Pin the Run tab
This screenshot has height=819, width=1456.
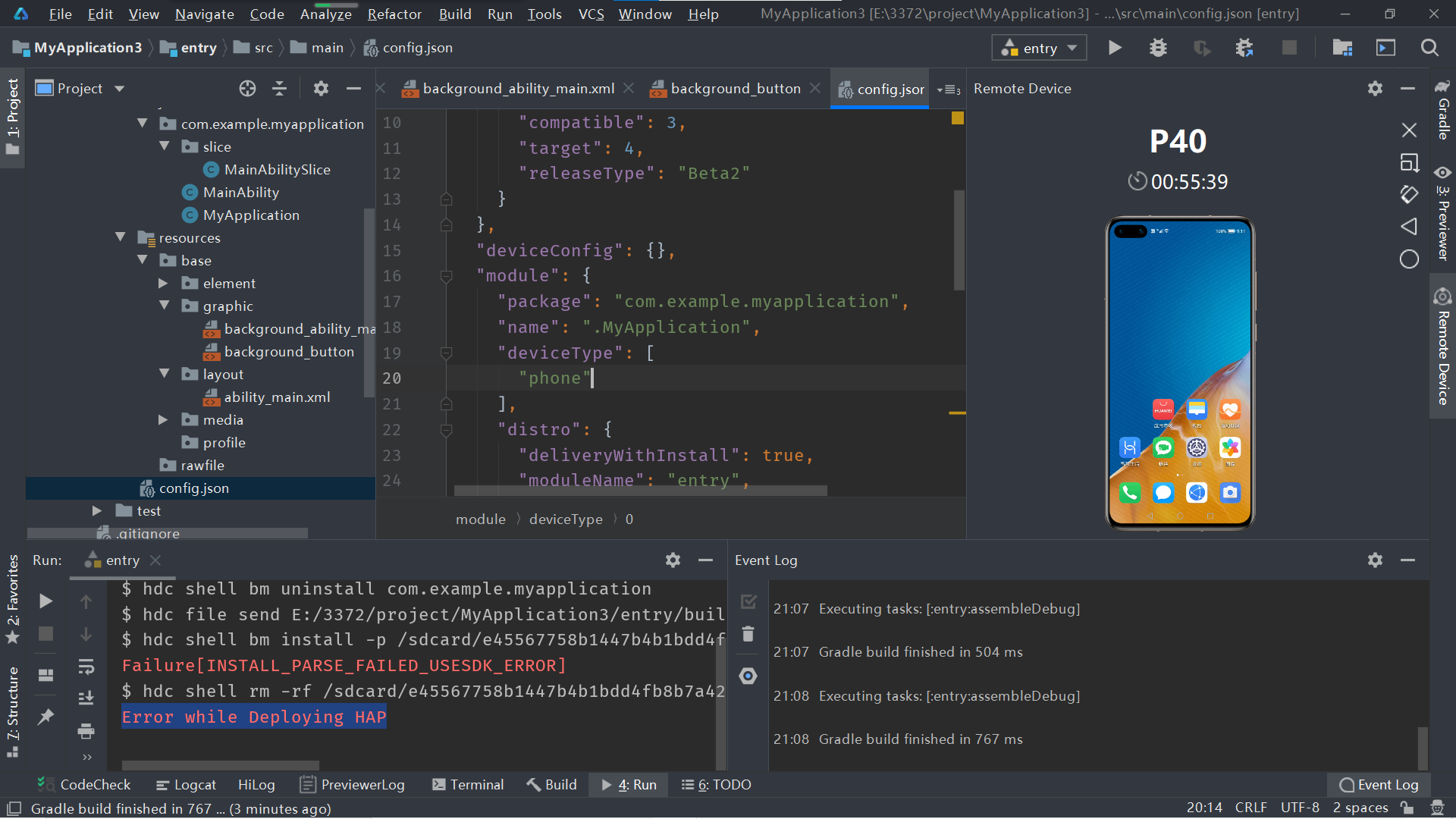(x=45, y=716)
